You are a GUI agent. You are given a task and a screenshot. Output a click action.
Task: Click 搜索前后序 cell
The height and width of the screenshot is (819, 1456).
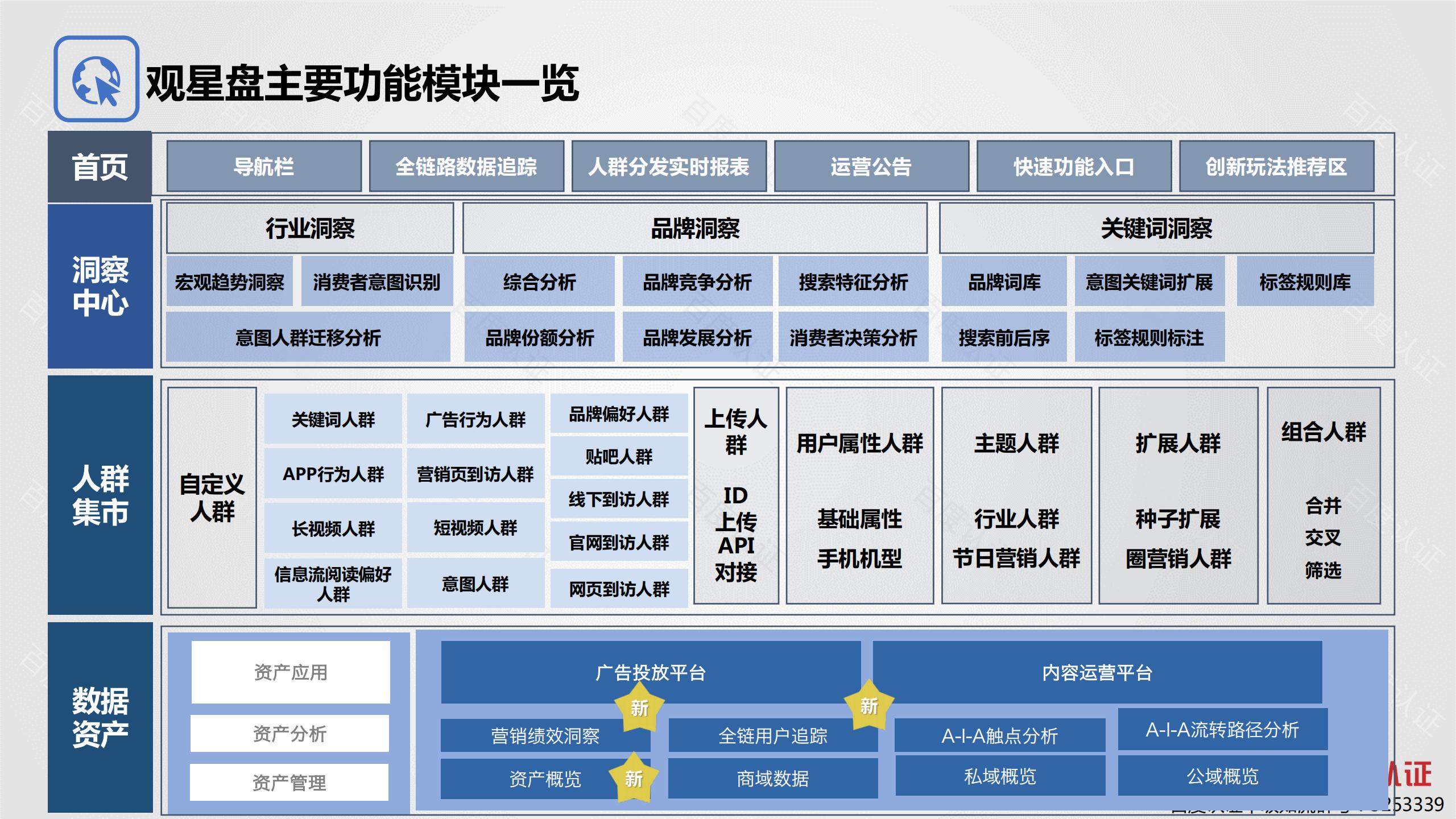coord(1004,337)
